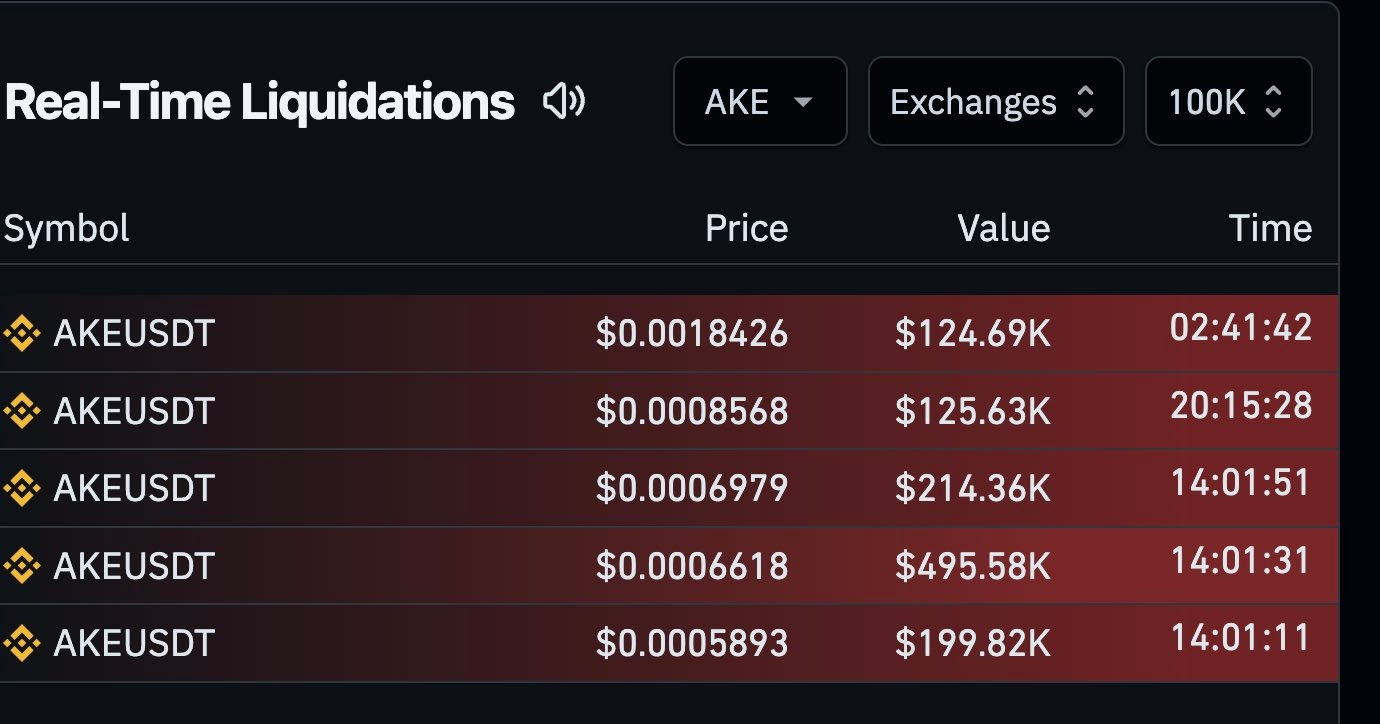The width and height of the screenshot is (1380, 724).
Task: Open the AKE coin dropdown
Action: (x=760, y=101)
